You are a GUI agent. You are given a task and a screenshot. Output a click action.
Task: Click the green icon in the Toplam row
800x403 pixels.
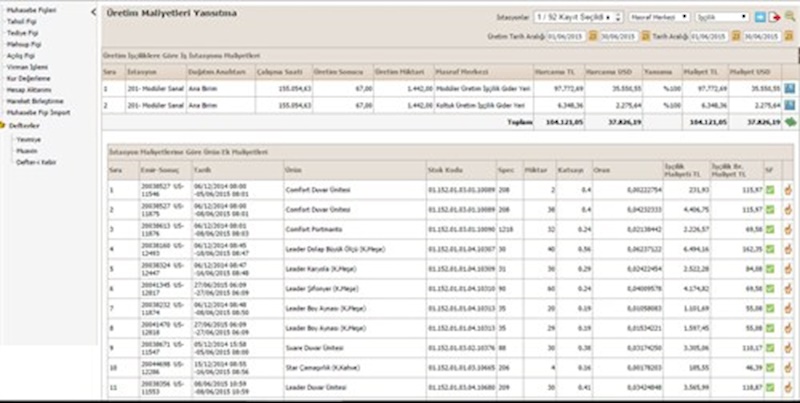pos(790,122)
